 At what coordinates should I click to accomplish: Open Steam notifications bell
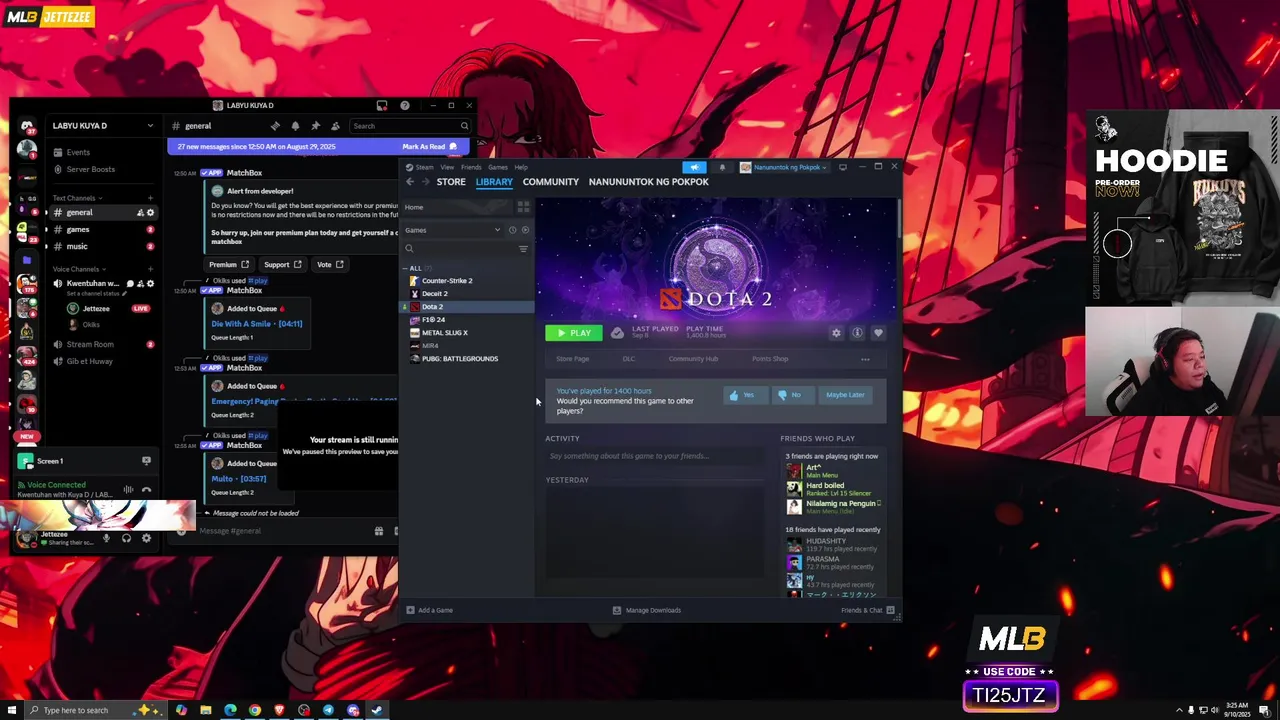pyautogui.click(x=722, y=167)
